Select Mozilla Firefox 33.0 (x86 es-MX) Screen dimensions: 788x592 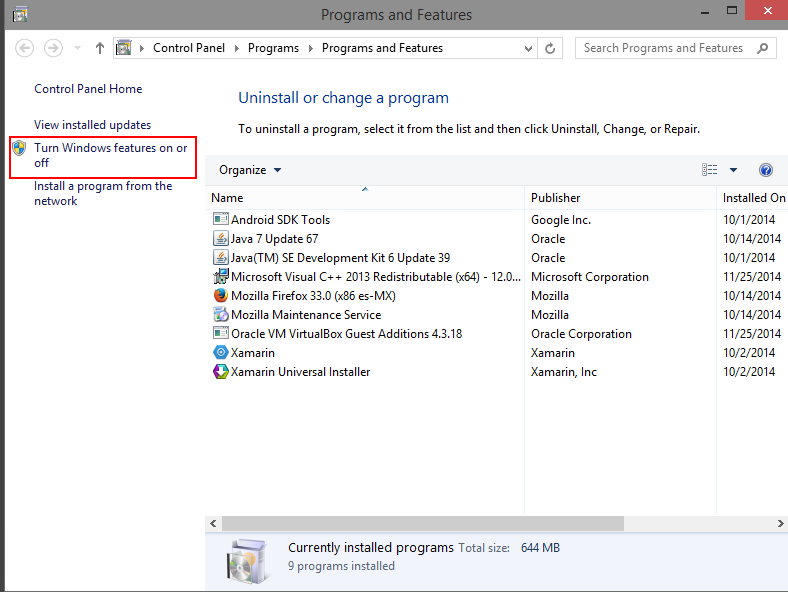[x=313, y=295]
